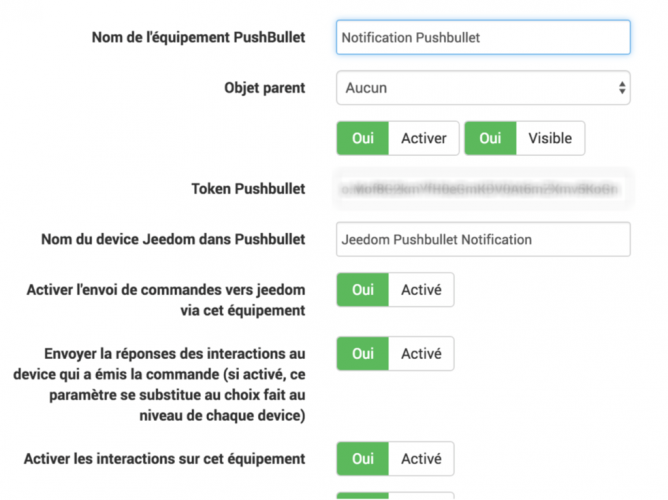Click the Objet parent label
The image size is (668, 500).
coord(265,88)
